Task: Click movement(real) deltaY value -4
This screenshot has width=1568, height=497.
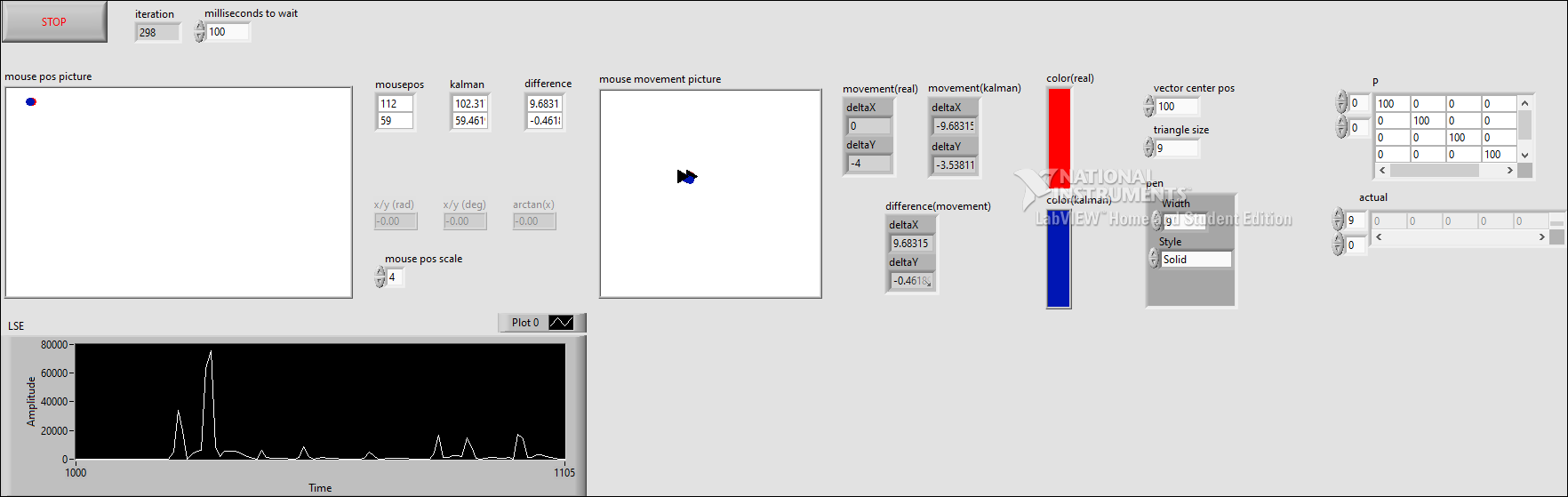Action: tap(868, 164)
